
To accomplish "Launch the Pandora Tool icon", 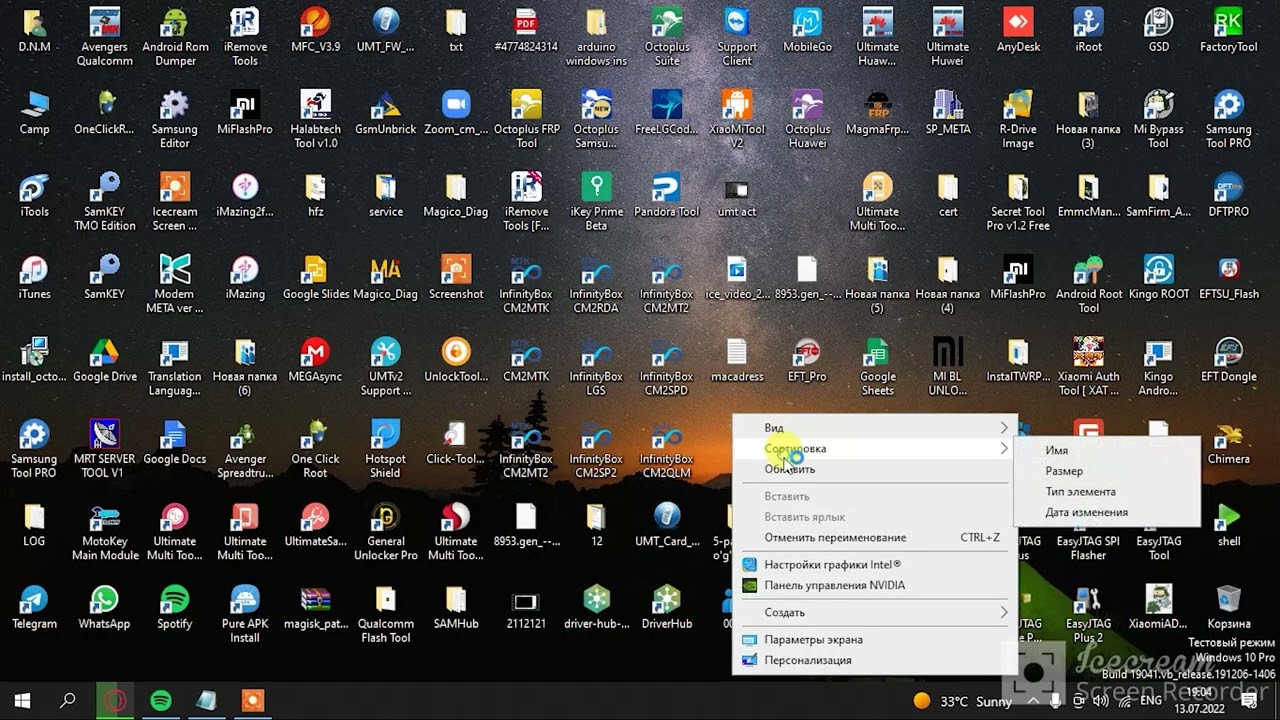I will coord(667,194).
